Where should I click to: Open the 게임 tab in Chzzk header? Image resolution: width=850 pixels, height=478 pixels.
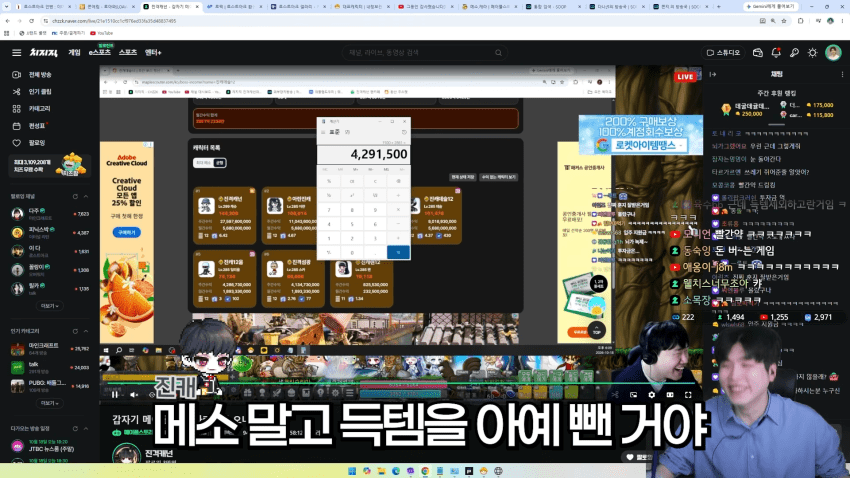[x=74, y=53]
